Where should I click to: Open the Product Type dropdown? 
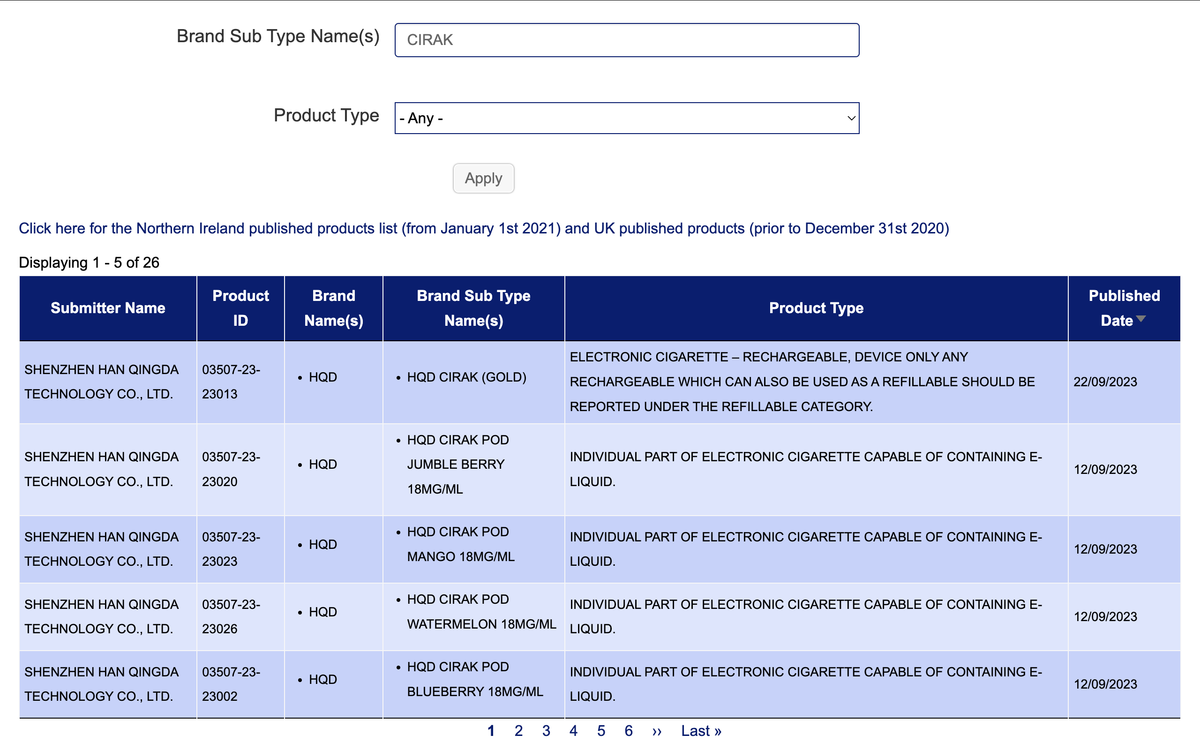pos(627,118)
